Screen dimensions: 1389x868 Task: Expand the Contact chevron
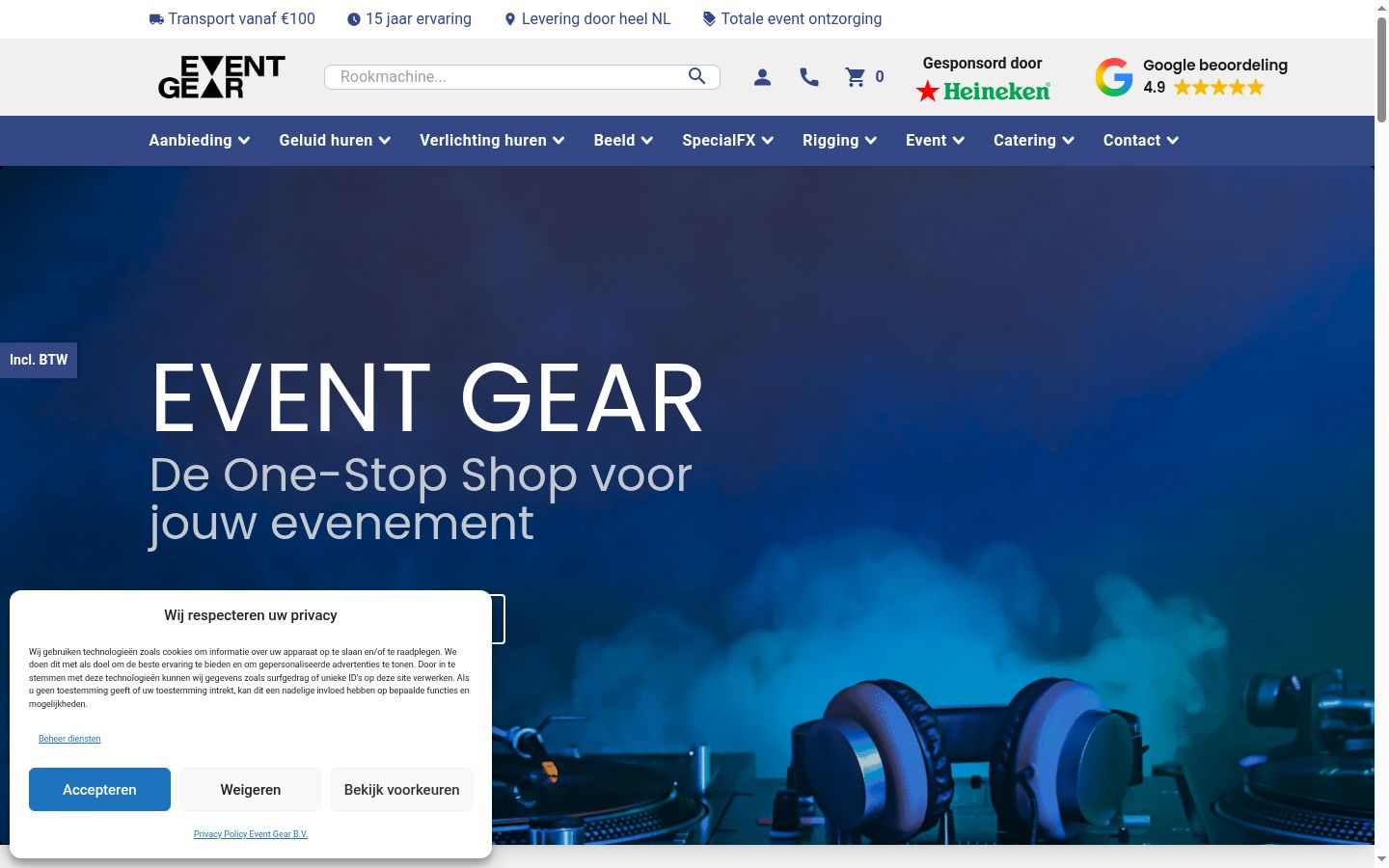point(1173,141)
